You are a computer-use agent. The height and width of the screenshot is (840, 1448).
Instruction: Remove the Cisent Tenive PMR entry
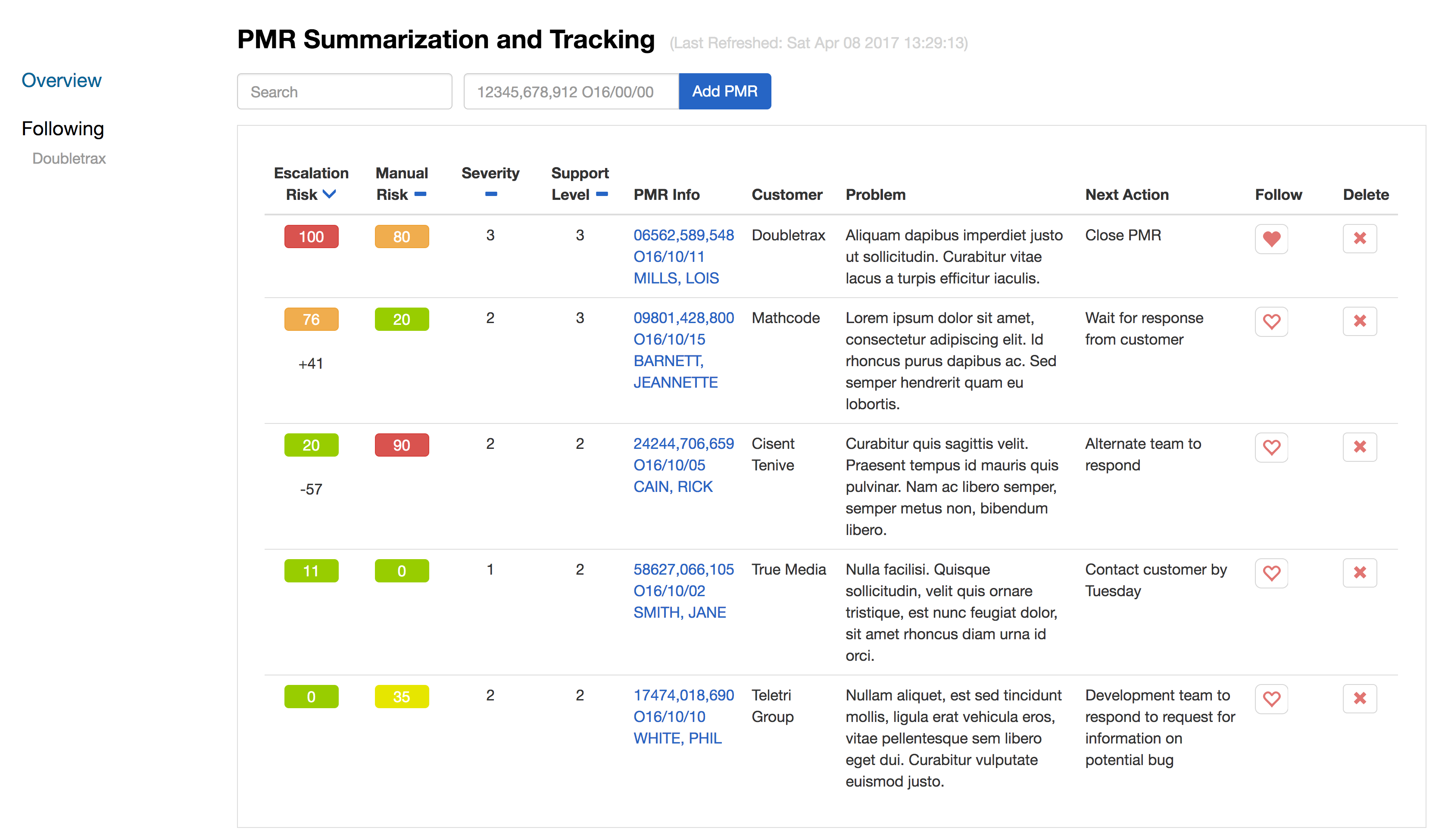pyautogui.click(x=1359, y=447)
